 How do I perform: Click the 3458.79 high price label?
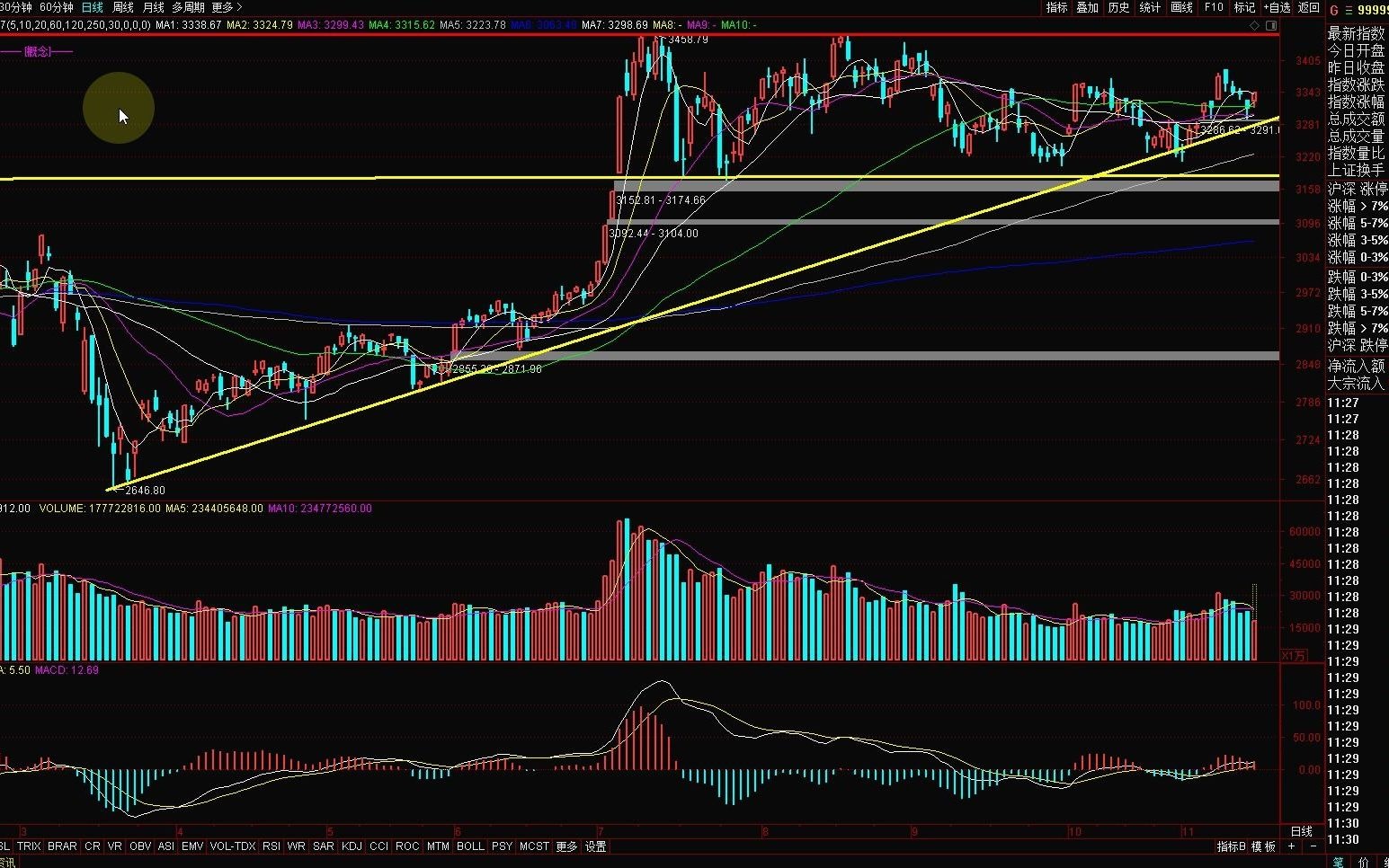[689, 40]
